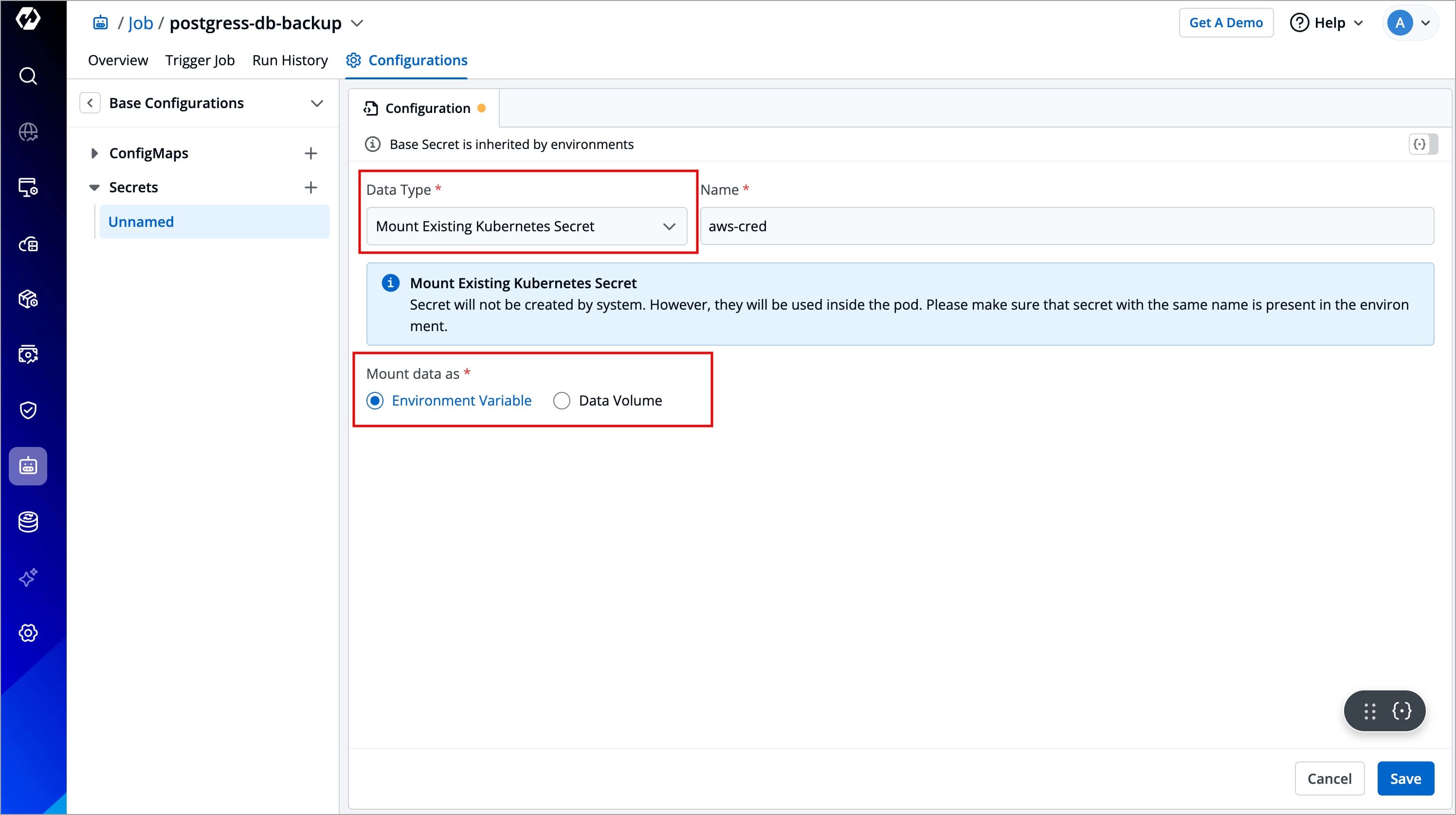Click the AI sparkle sidebar icon

[x=28, y=577]
